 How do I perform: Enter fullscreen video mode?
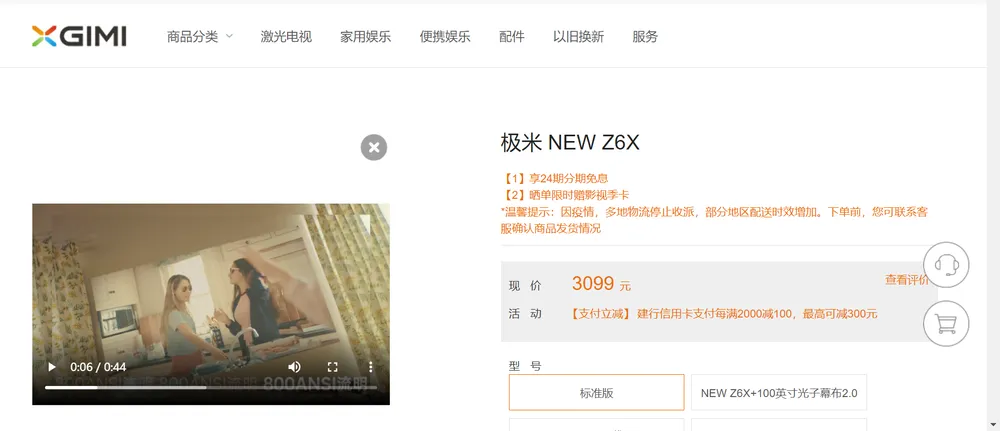pos(332,367)
